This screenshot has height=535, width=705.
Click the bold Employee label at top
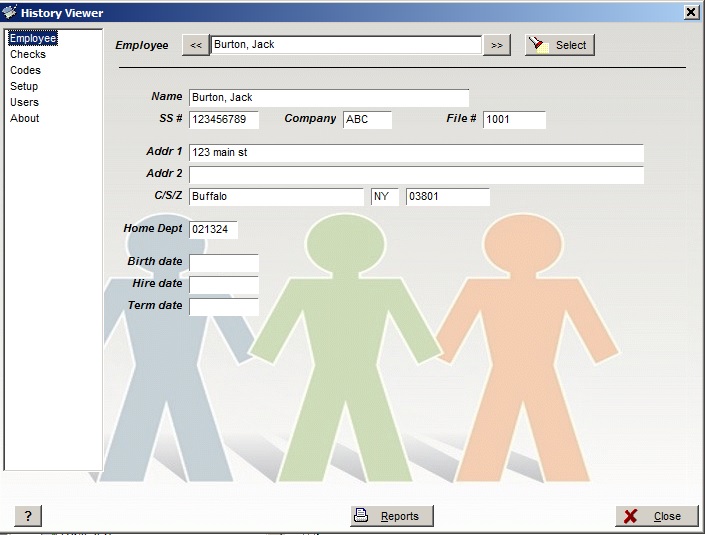pos(142,45)
